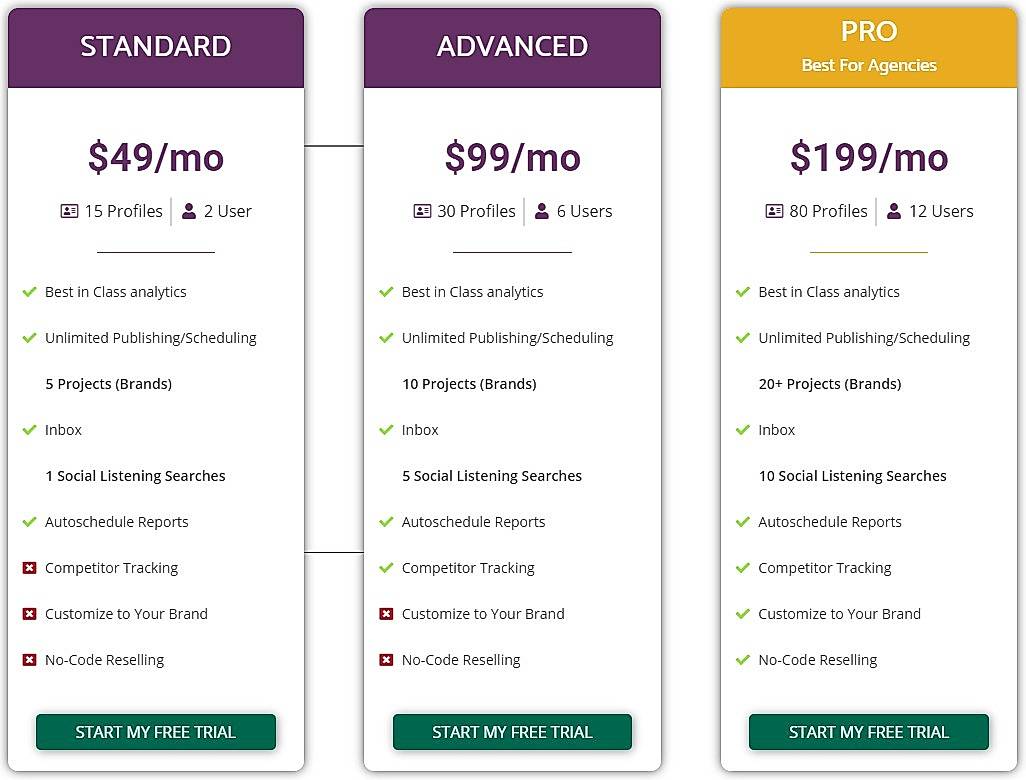Select the ADVANCED plan header
Viewport: 1026px width, 780px height.
(x=512, y=46)
